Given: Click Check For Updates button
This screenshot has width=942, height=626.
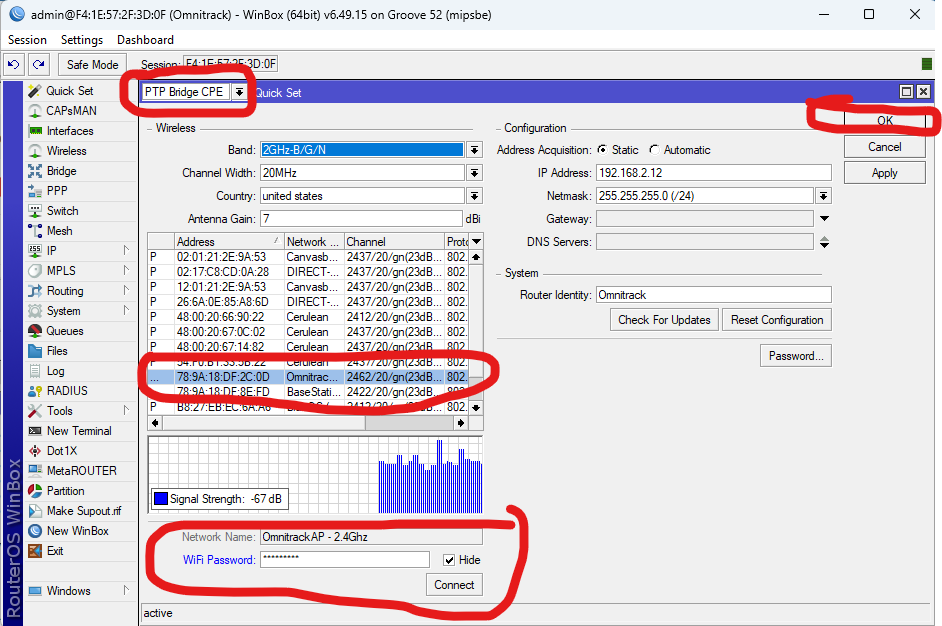Looking at the screenshot, I should click(x=664, y=320).
